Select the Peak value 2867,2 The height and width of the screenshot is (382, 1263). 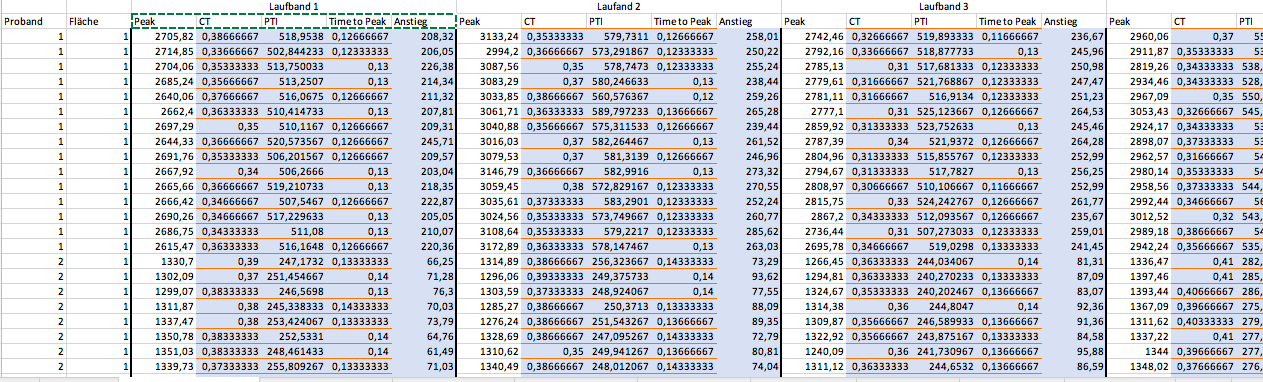click(813, 216)
